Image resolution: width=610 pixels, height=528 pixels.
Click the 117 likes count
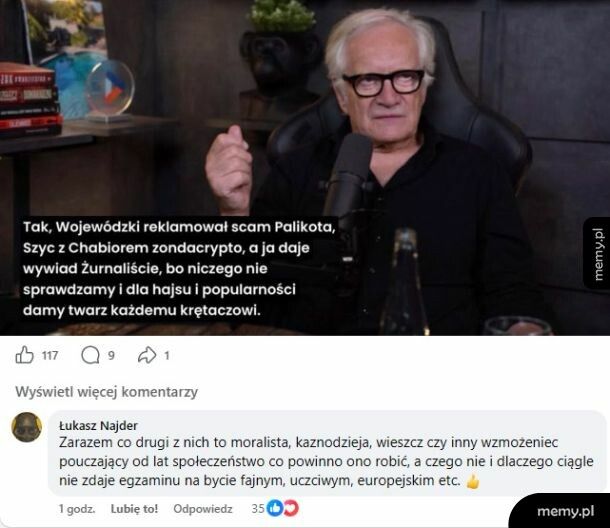pos(50,356)
